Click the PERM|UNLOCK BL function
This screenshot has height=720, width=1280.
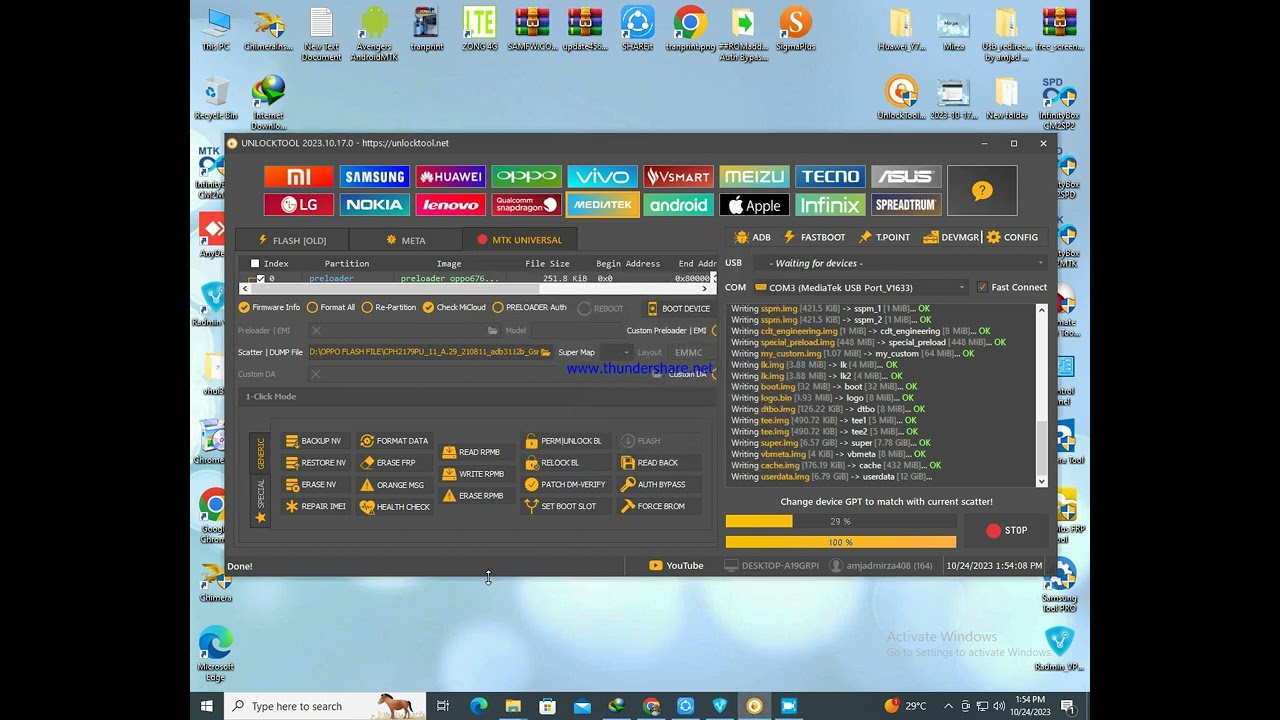(x=565, y=441)
